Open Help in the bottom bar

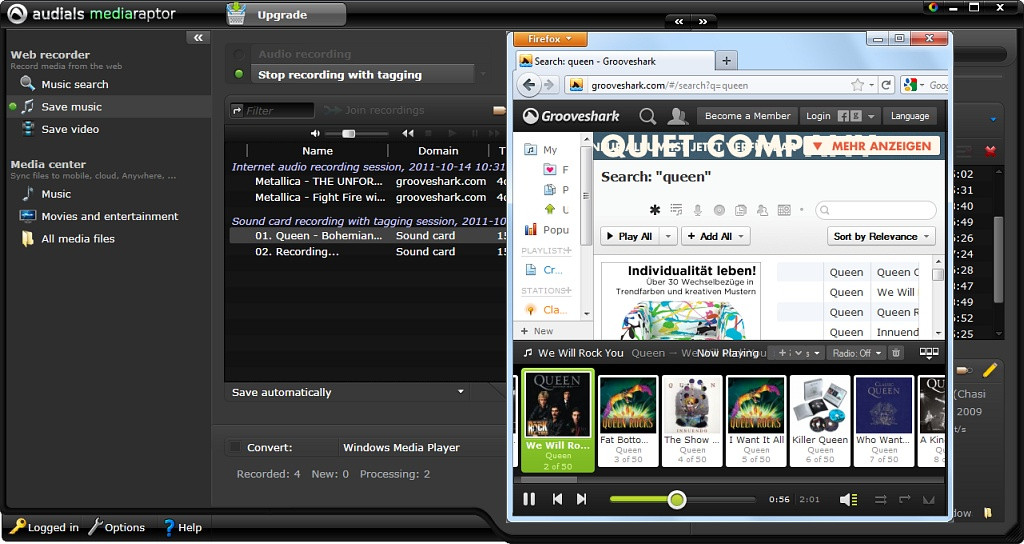182,527
